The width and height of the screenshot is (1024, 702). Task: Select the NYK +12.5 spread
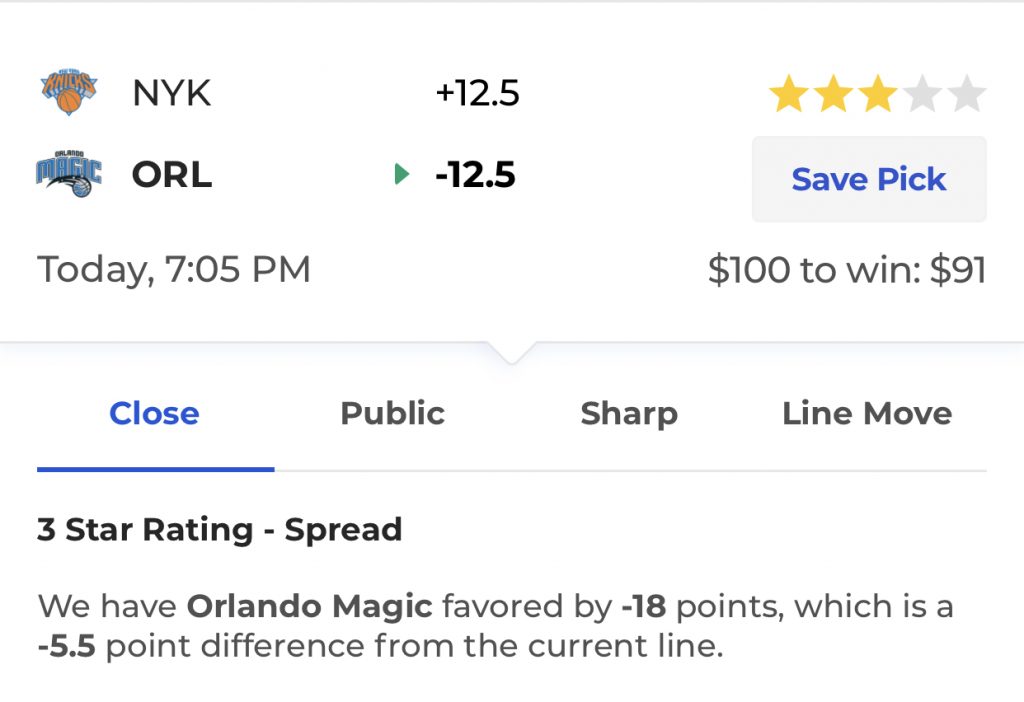click(x=477, y=92)
